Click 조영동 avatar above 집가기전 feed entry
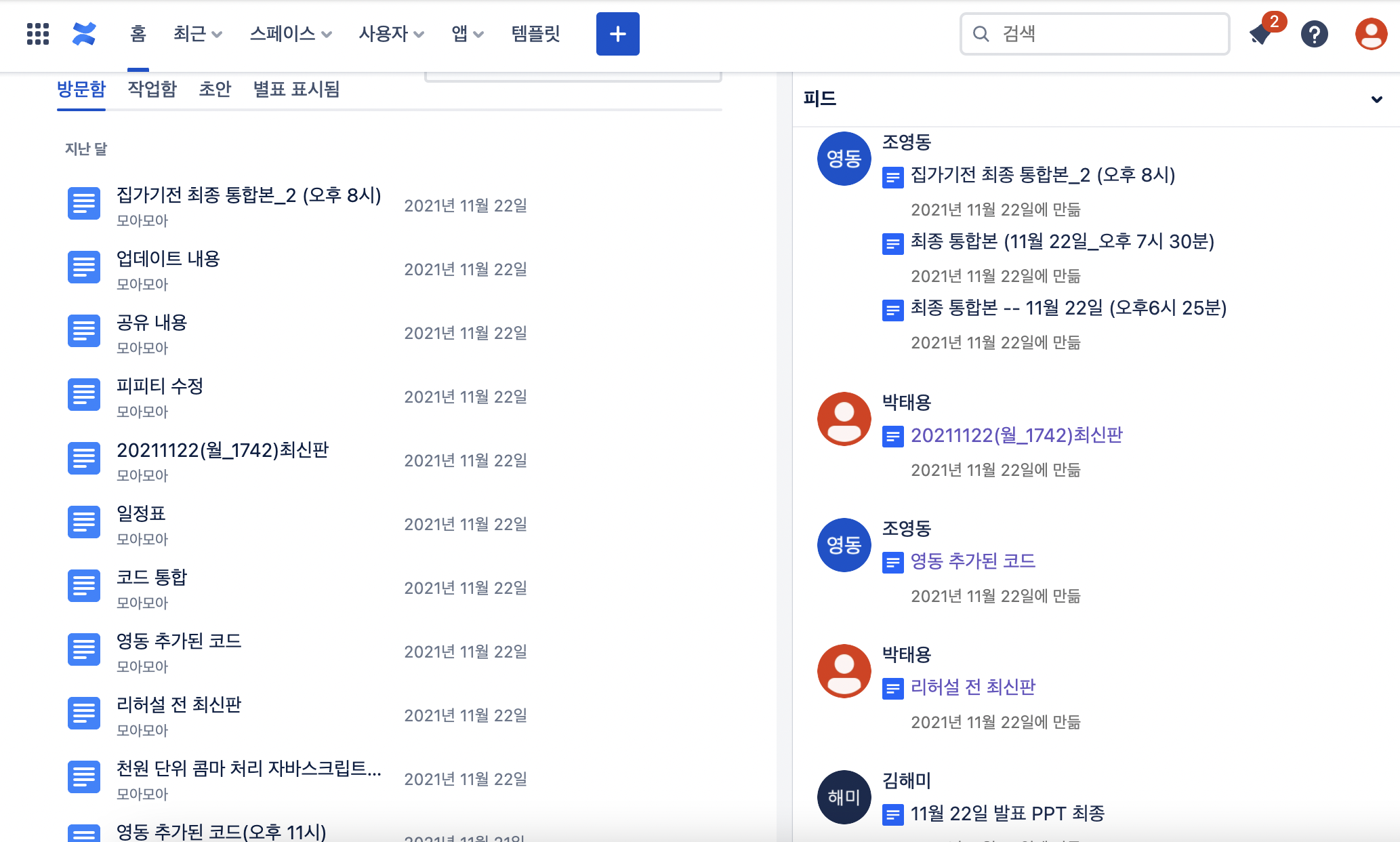The height and width of the screenshot is (842, 1400). point(844,159)
